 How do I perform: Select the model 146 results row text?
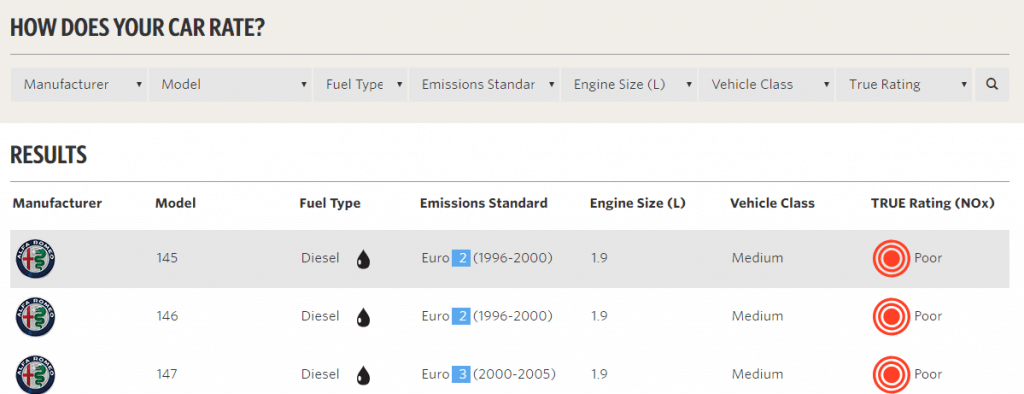509,317
